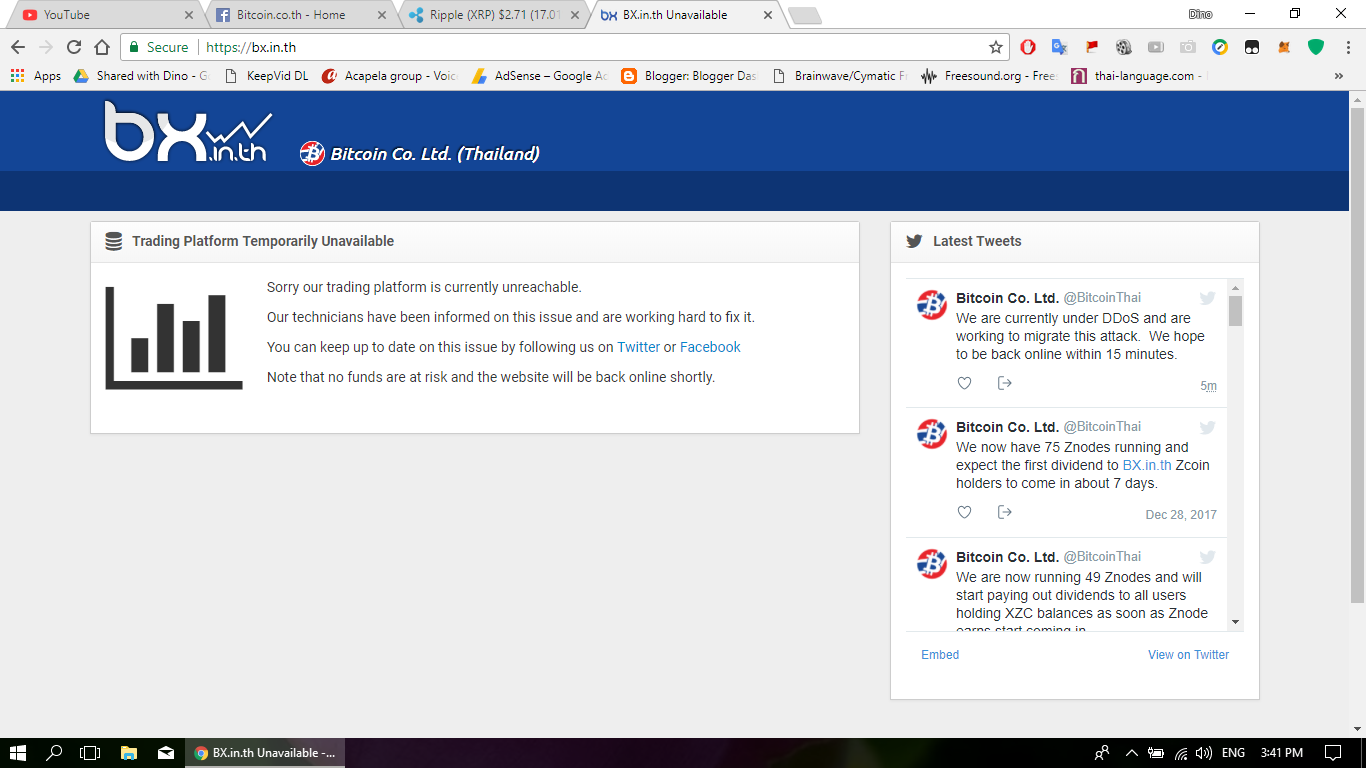
Task: Open a new tab button
Action: pos(804,15)
